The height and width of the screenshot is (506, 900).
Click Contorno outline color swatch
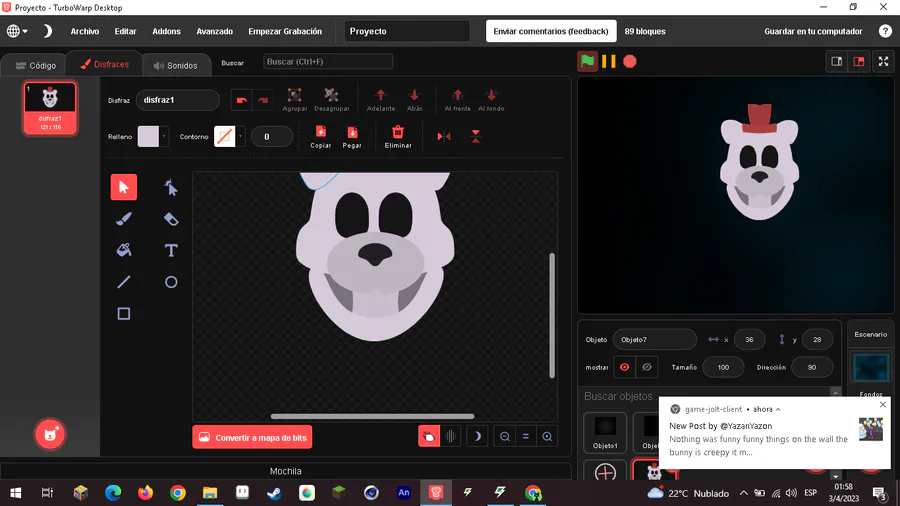pos(224,137)
